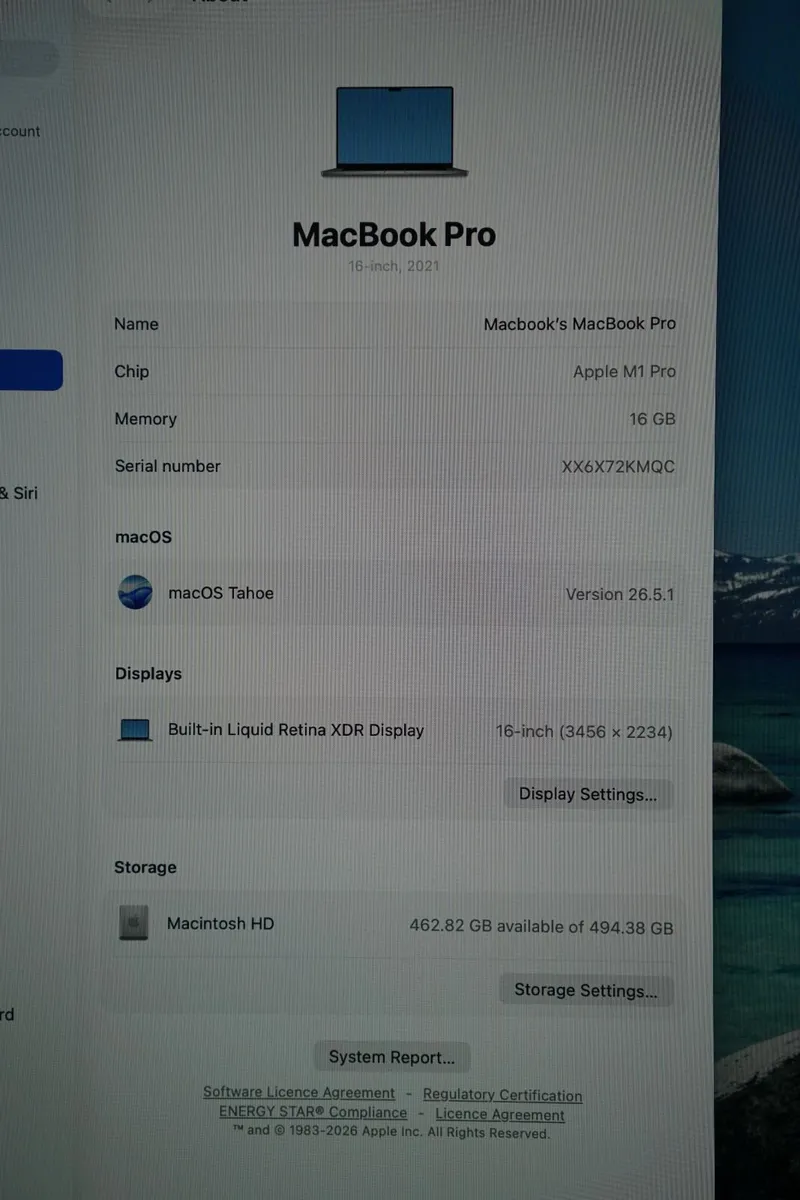Open Display Settings
The height and width of the screenshot is (1200, 800).
[588, 795]
